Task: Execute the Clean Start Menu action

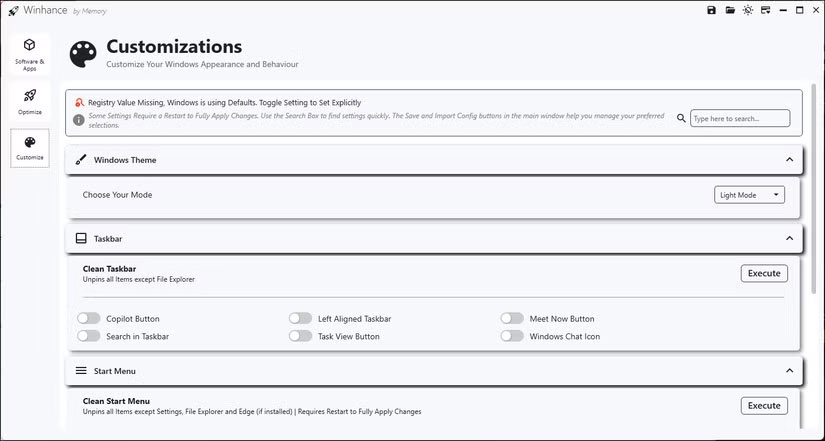Action: click(x=764, y=405)
